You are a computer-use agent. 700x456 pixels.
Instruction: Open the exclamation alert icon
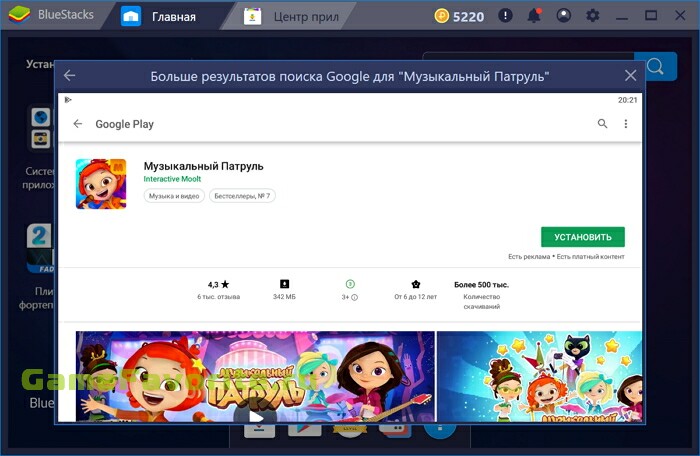coord(505,16)
